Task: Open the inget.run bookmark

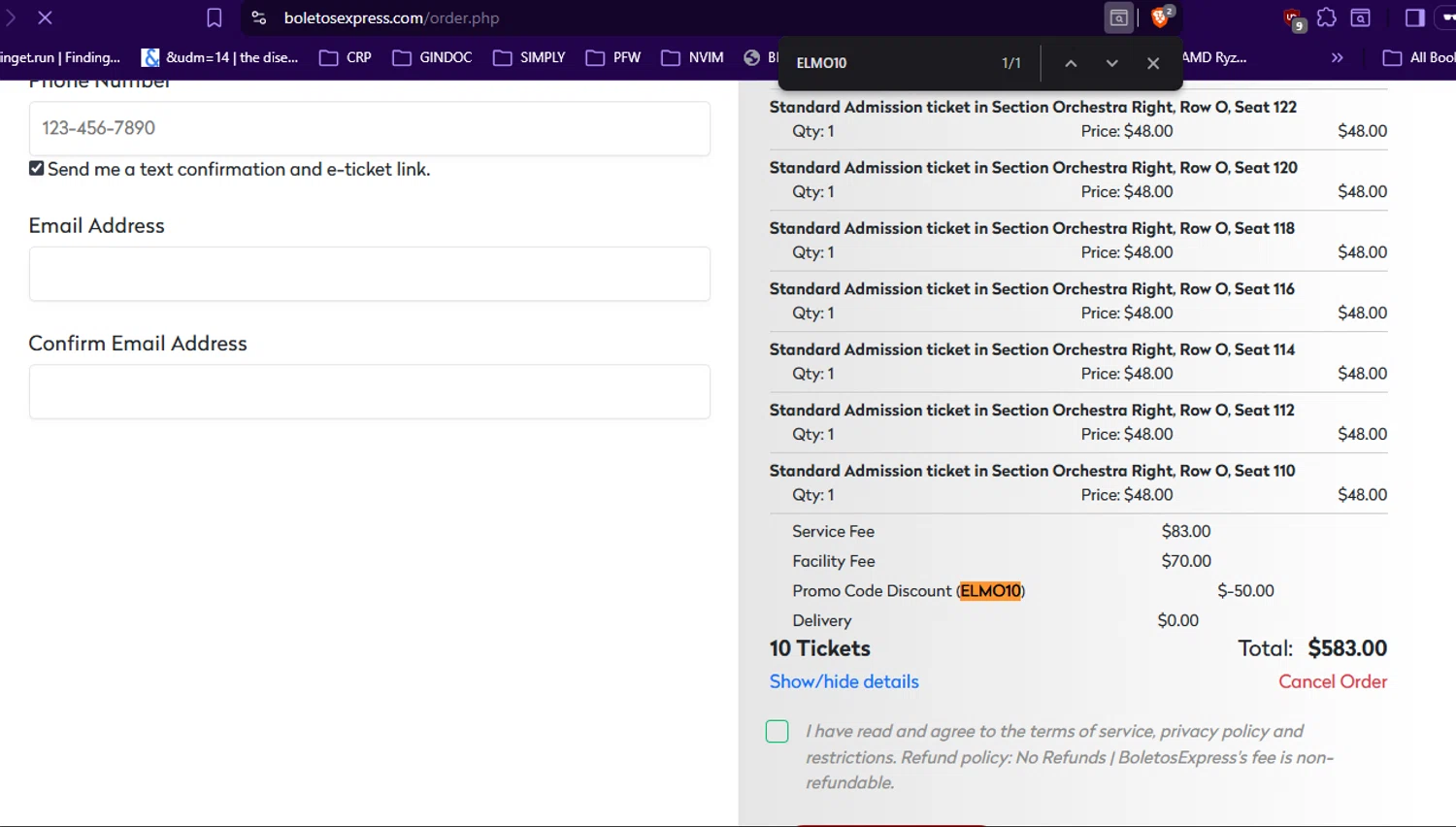Action: coord(60,57)
